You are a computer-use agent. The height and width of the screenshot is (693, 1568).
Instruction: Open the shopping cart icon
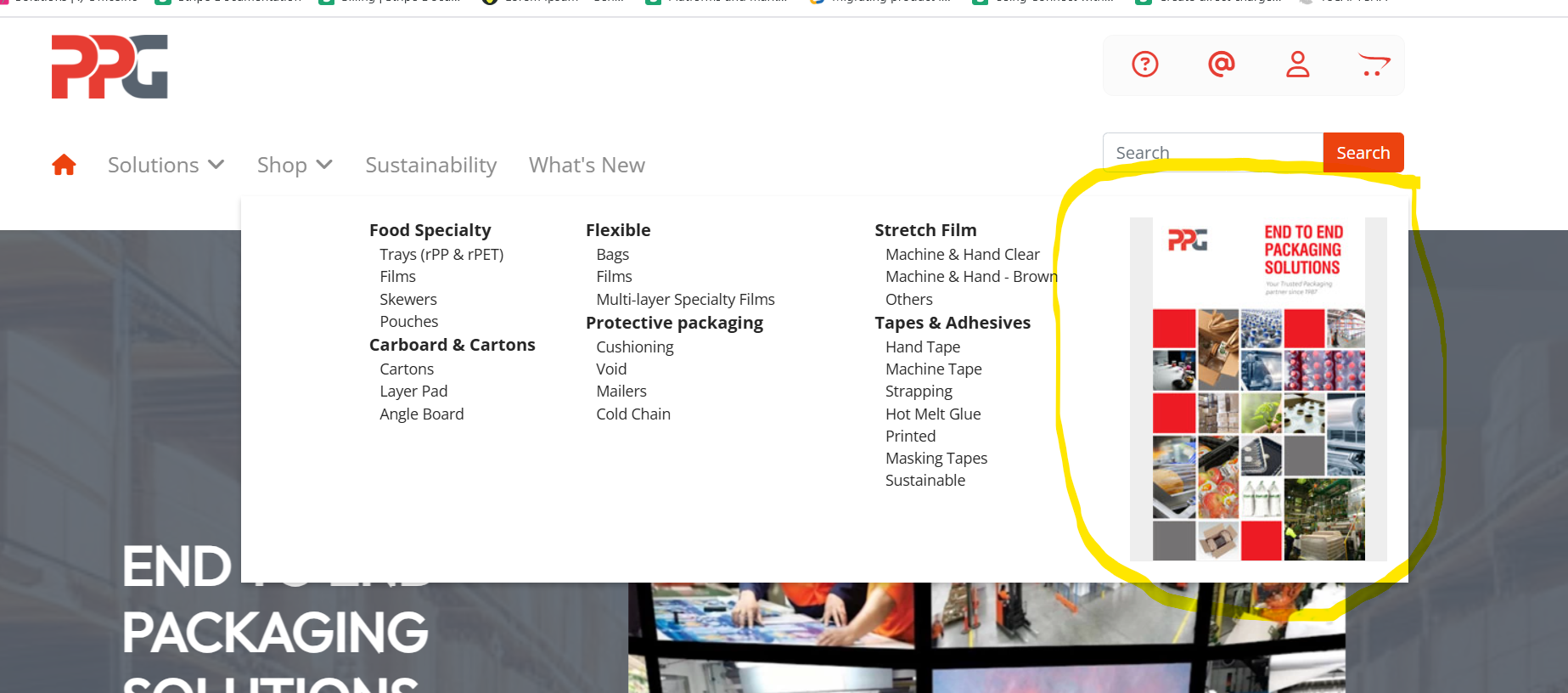pyautogui.click(x=1373, y=65)
